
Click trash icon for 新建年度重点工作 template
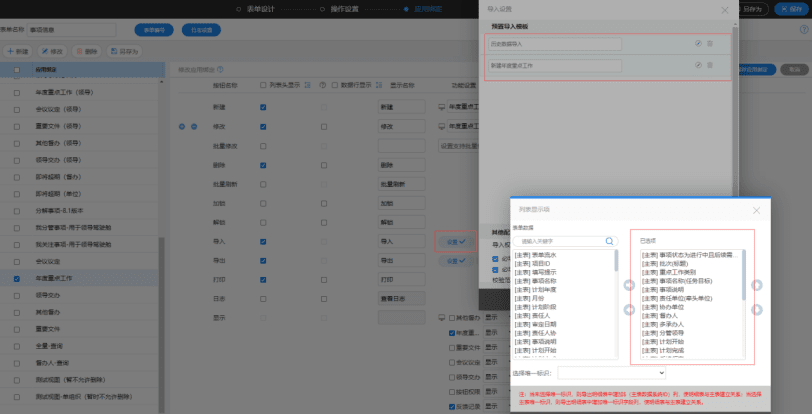pyautogui.click(x=710, y=65)
